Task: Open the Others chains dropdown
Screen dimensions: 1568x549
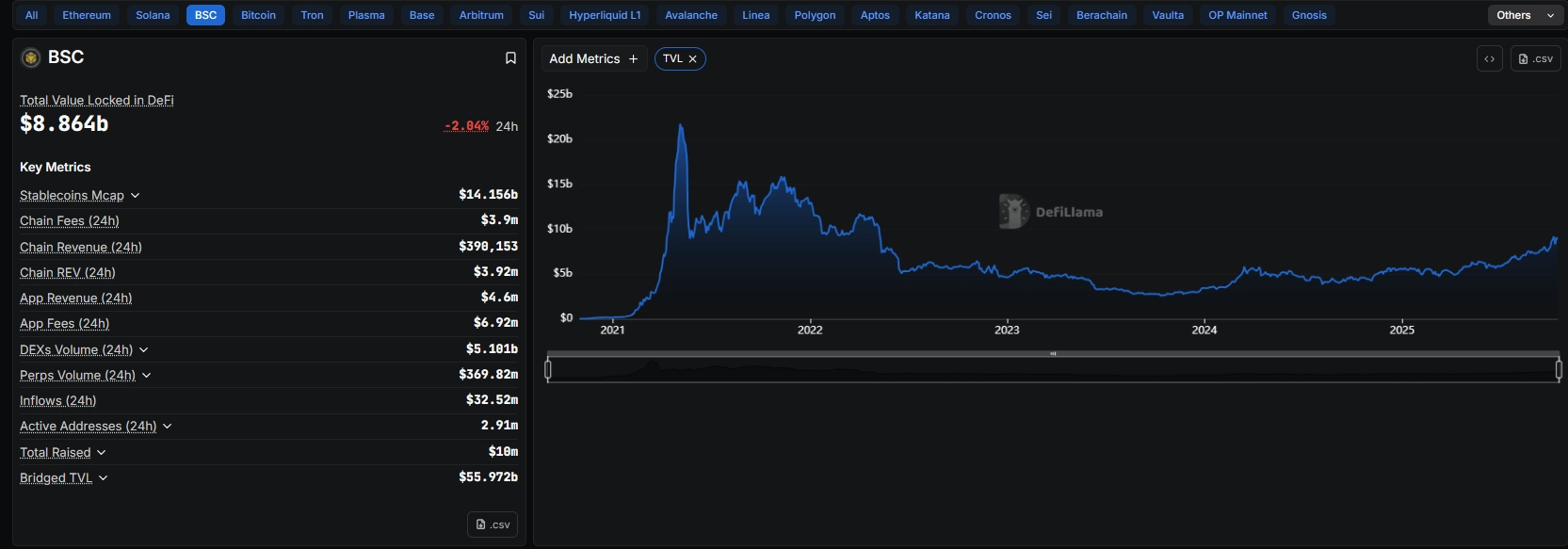Action: click(1526, 15)
